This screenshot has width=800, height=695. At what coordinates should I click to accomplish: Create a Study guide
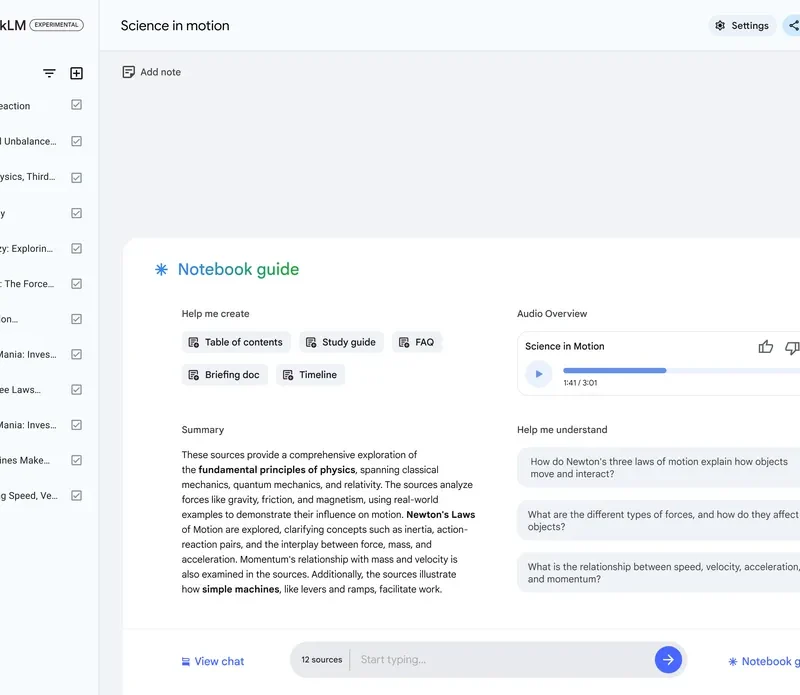(340, 342)
